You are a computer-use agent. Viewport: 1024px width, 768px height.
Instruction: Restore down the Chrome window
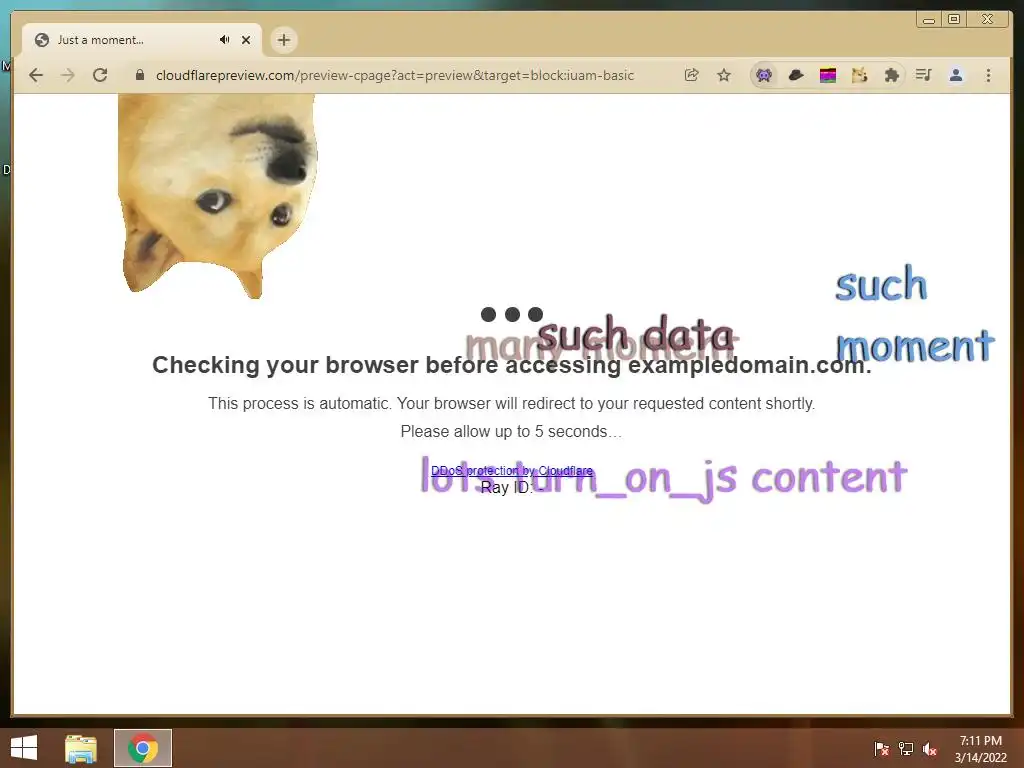(954, 20)
